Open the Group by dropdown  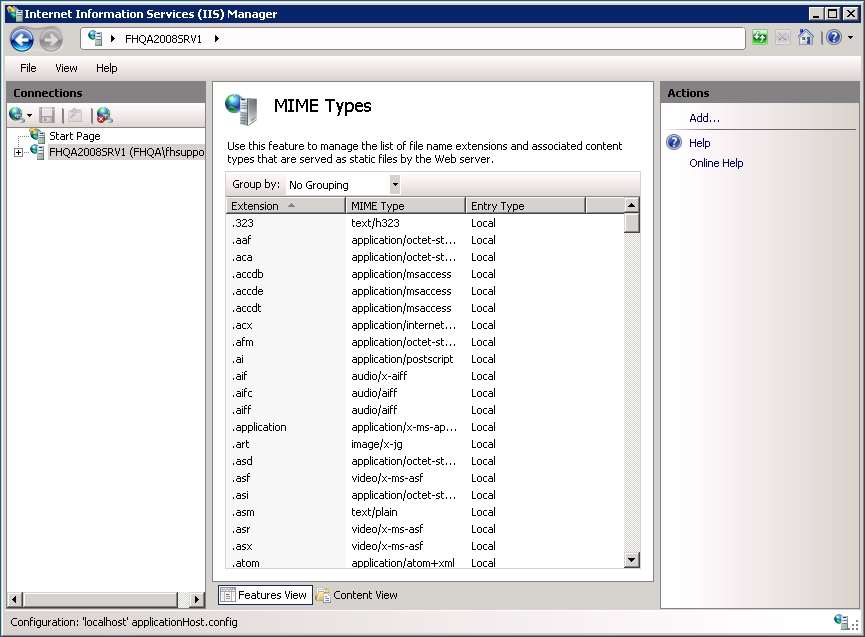[x=394, y=185]
